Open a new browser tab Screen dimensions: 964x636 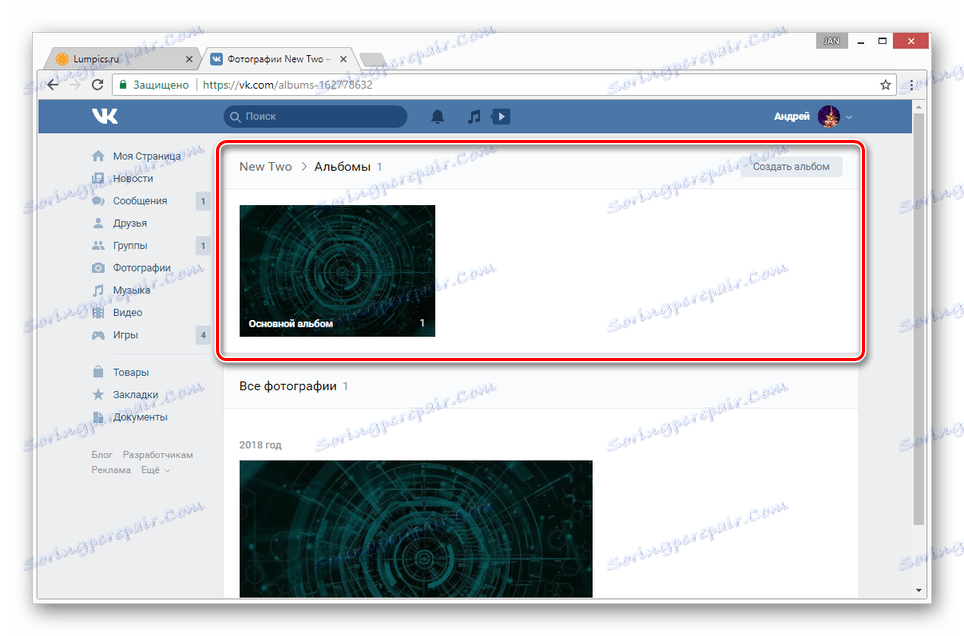coord(373,60)
